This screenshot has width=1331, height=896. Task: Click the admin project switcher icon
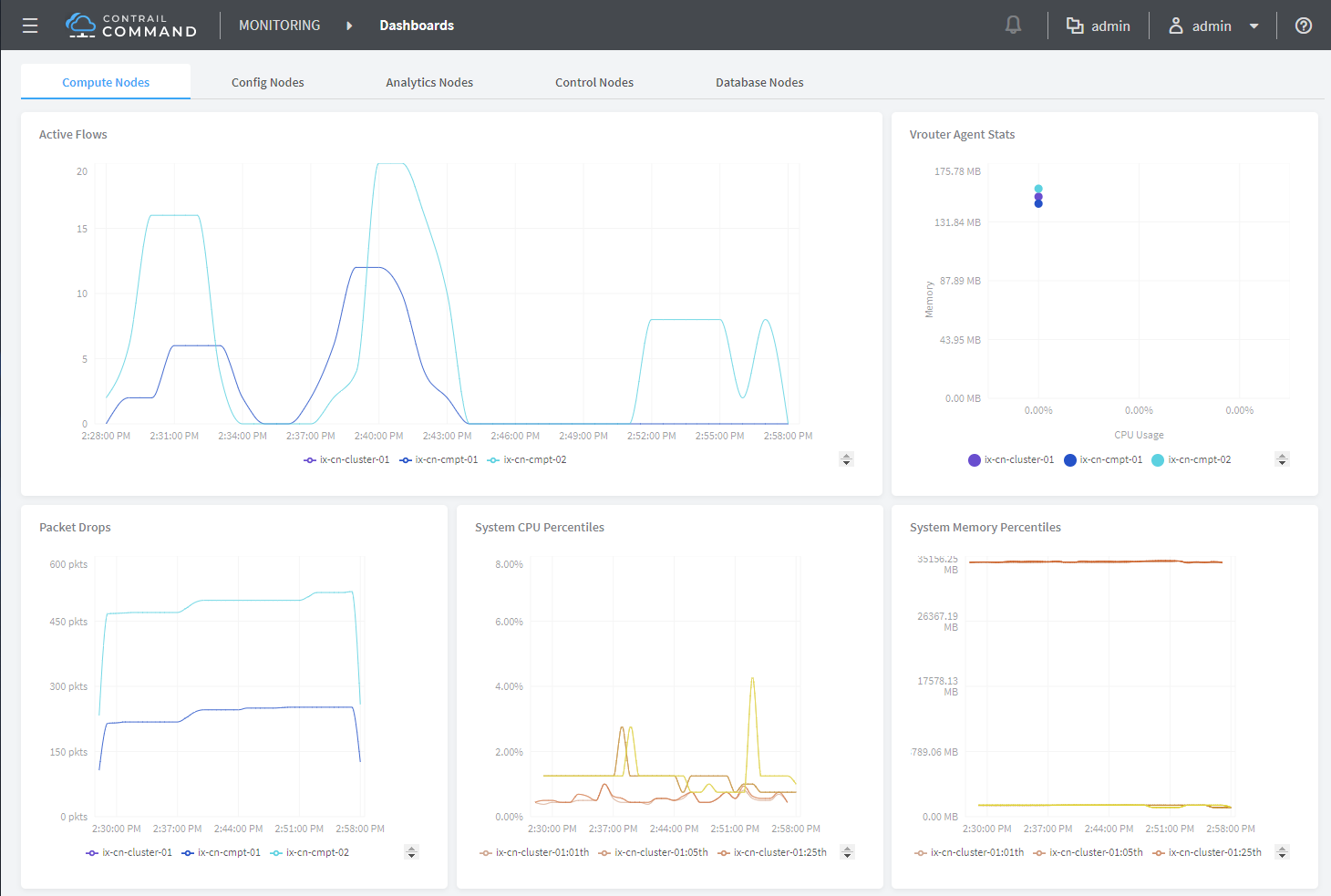[1075, 26]
